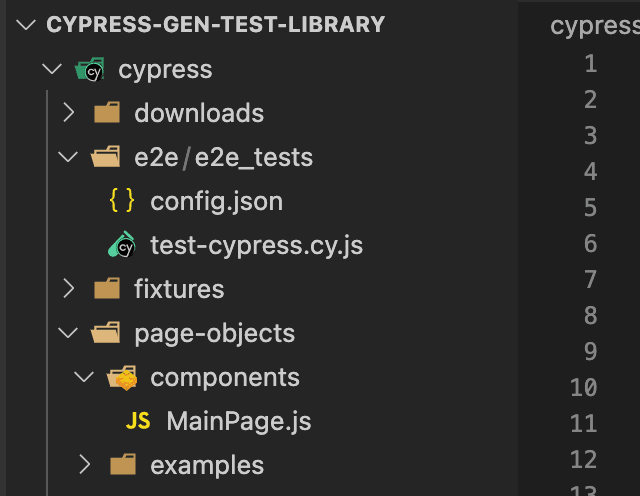Click the fixtures folder icon
This screenshot has height=496, width=640.
(107, 288)
